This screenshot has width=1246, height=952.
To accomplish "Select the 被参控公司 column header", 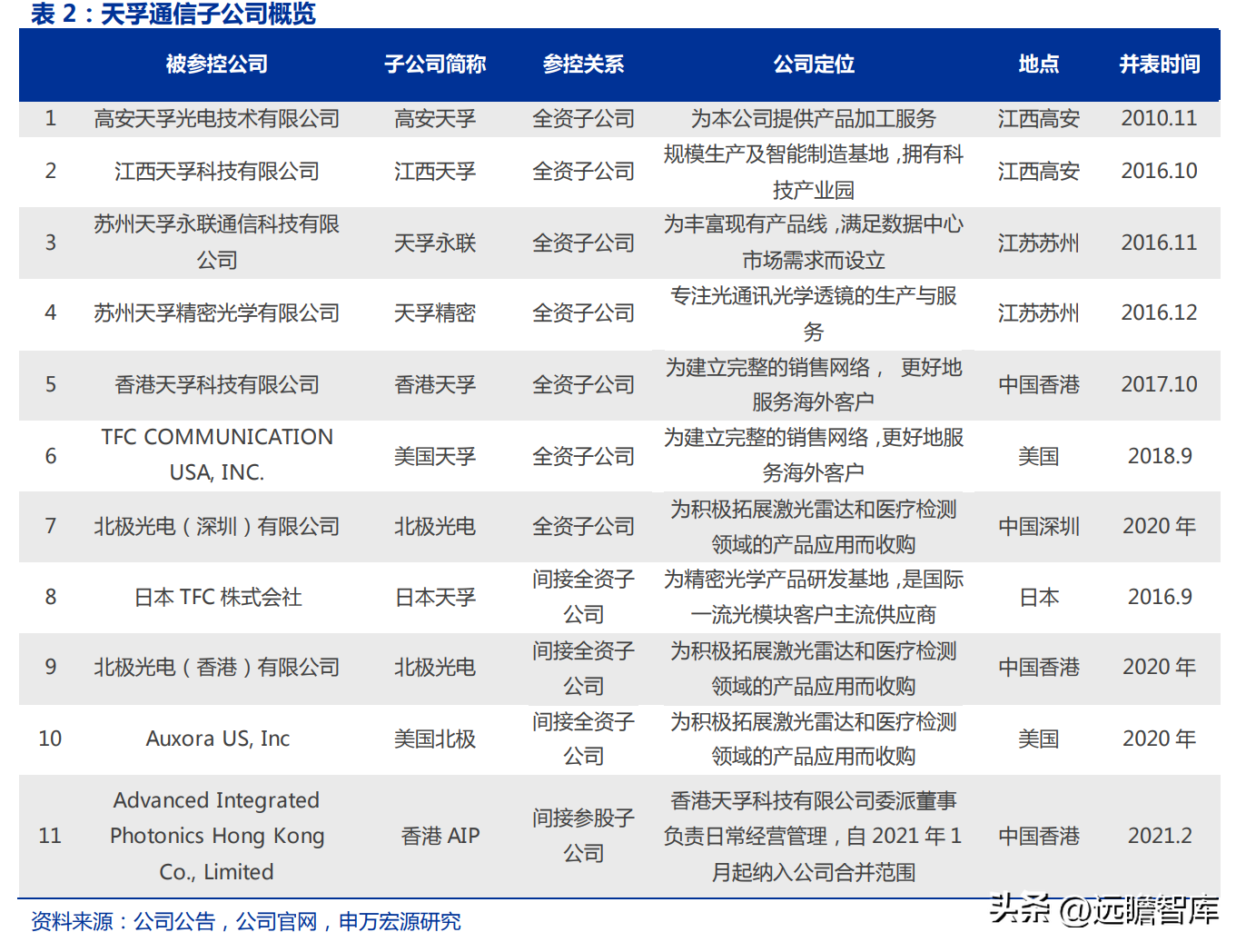I will (x=217, y=64).
